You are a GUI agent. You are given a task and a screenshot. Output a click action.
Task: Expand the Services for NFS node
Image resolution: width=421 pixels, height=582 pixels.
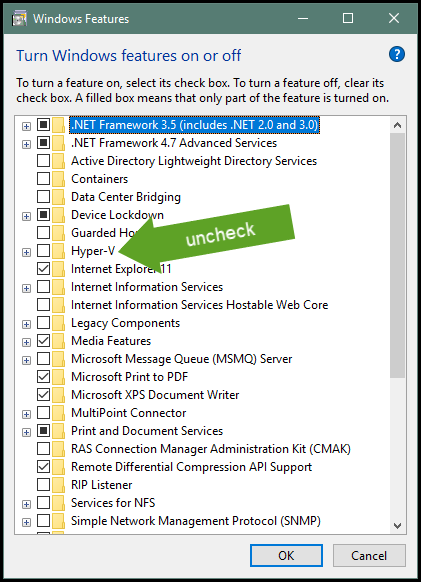26,504
